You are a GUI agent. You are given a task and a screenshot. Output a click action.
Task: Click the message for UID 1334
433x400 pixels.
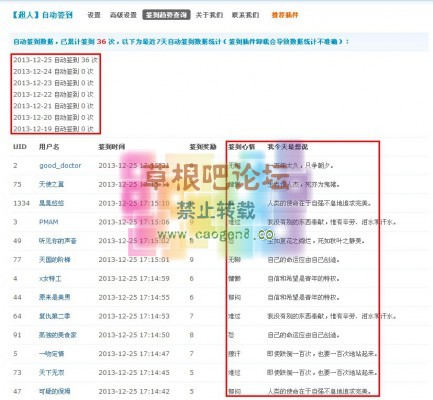tap(319, 203)
